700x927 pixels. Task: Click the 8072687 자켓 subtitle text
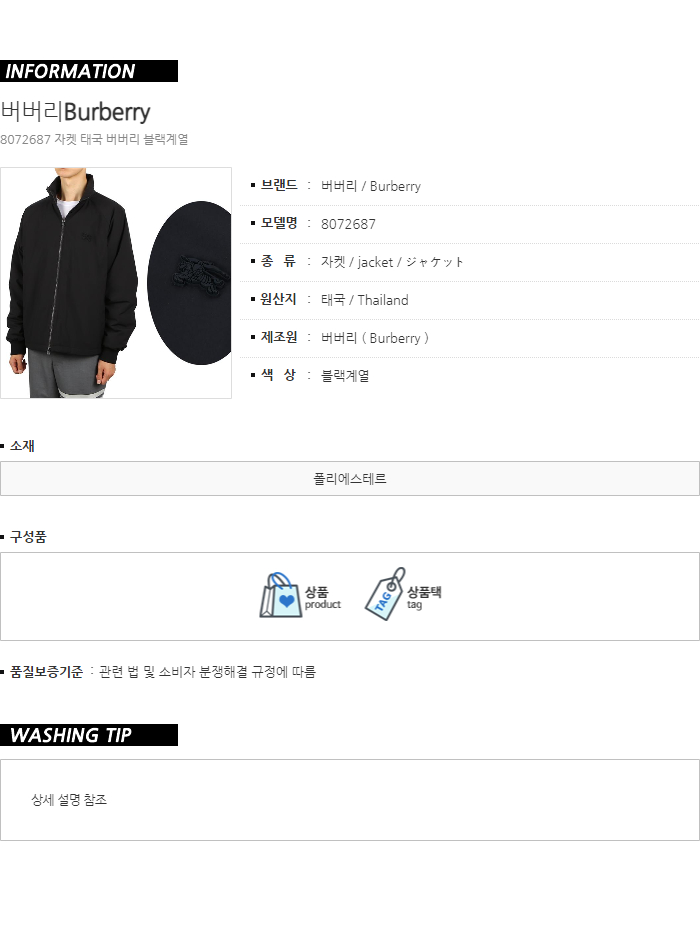click(94, 140)
